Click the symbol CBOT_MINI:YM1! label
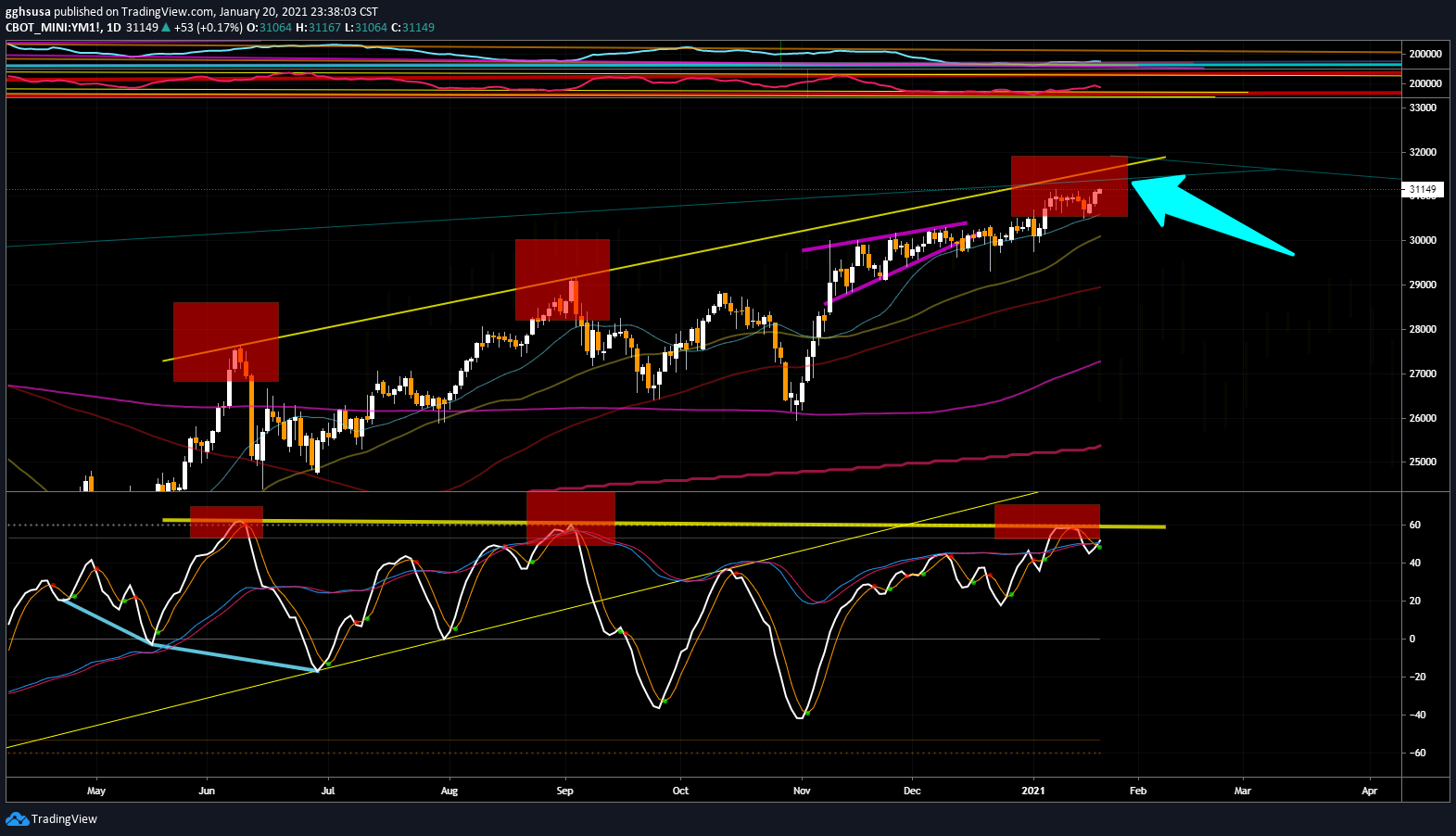Screen dimensions: 1456x836 point(53,27)
